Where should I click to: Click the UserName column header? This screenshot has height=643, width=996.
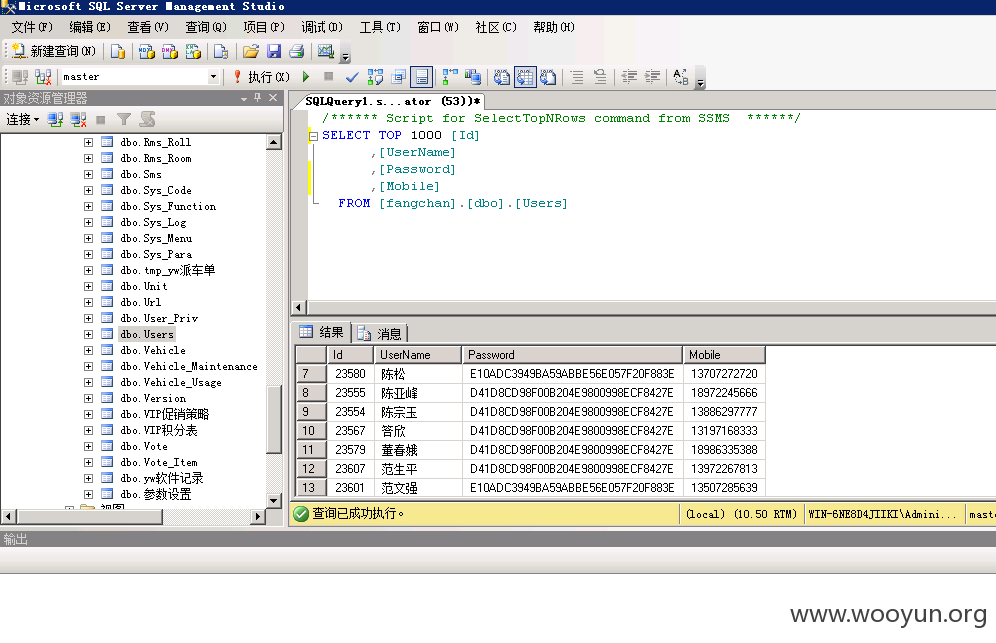417,355
